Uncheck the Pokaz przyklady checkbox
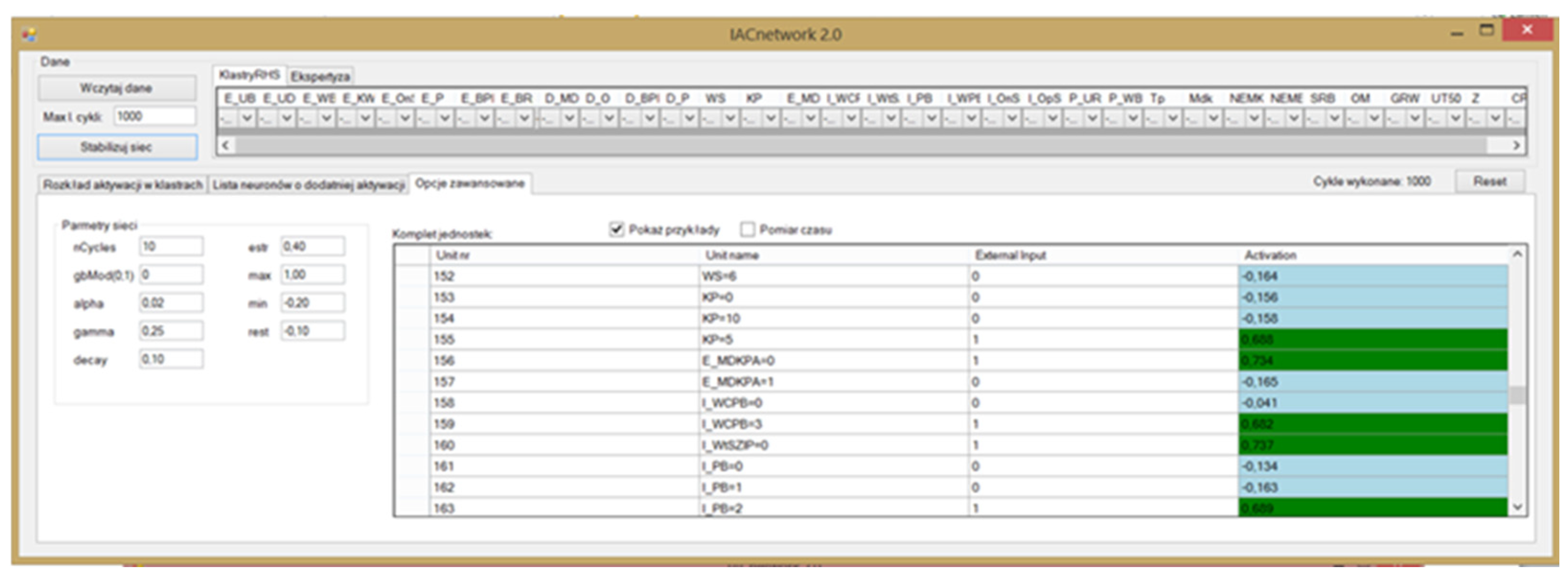1568x579 pixels. (x=616, y=230)
